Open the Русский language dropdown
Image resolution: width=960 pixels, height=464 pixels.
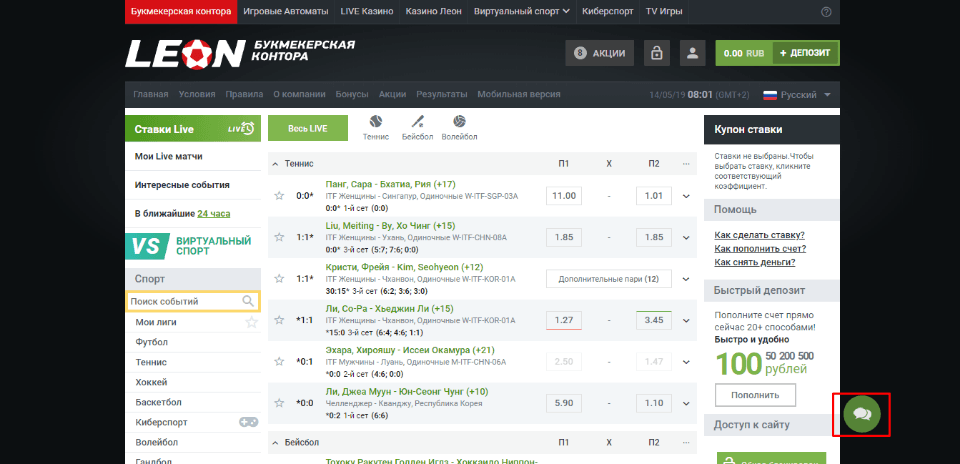(796, 95)
